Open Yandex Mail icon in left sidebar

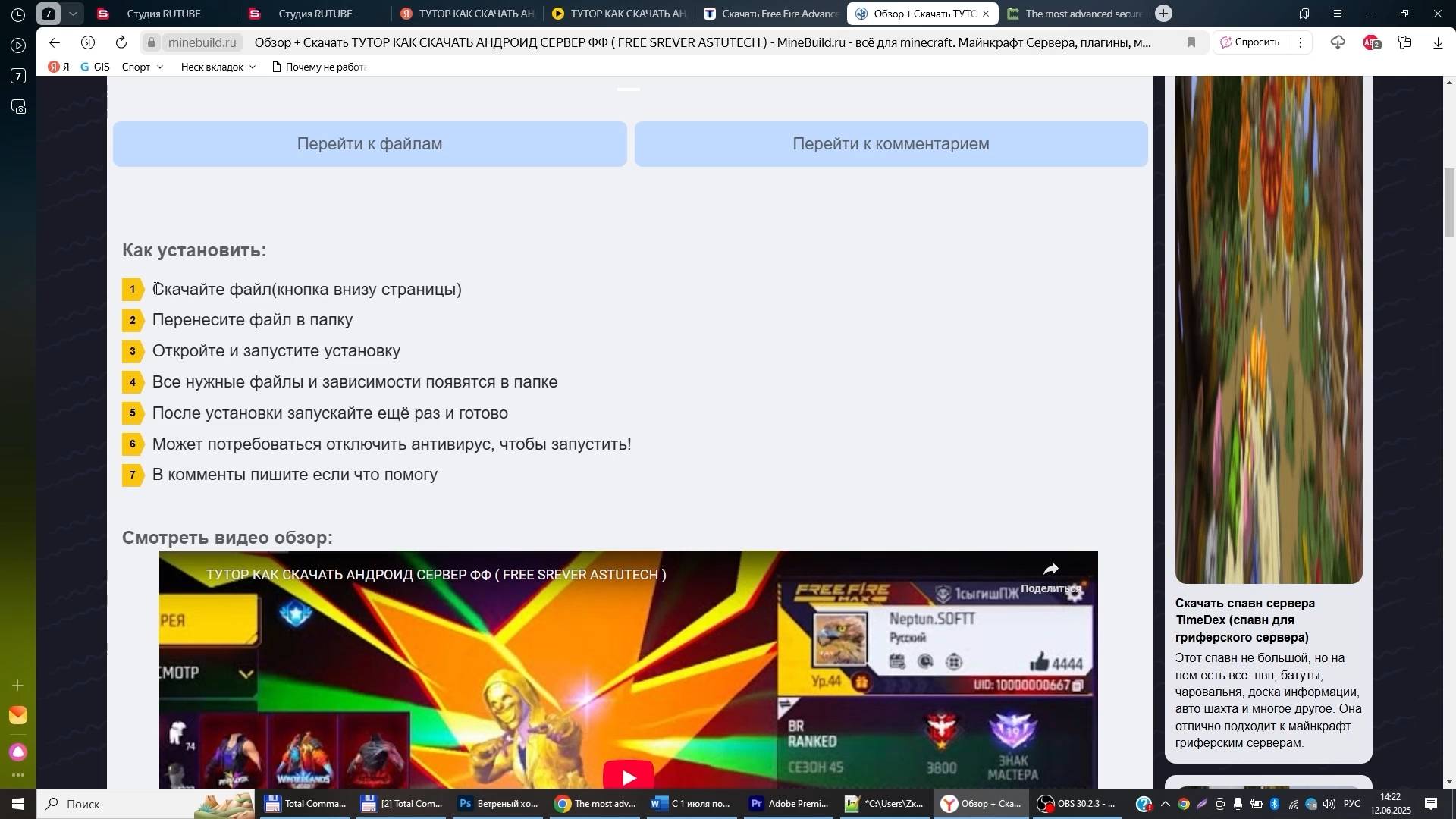tap(18, 715)
